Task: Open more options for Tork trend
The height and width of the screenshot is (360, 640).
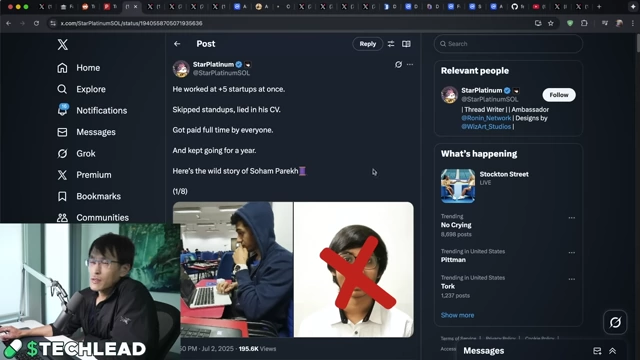Action: point(571,279)
